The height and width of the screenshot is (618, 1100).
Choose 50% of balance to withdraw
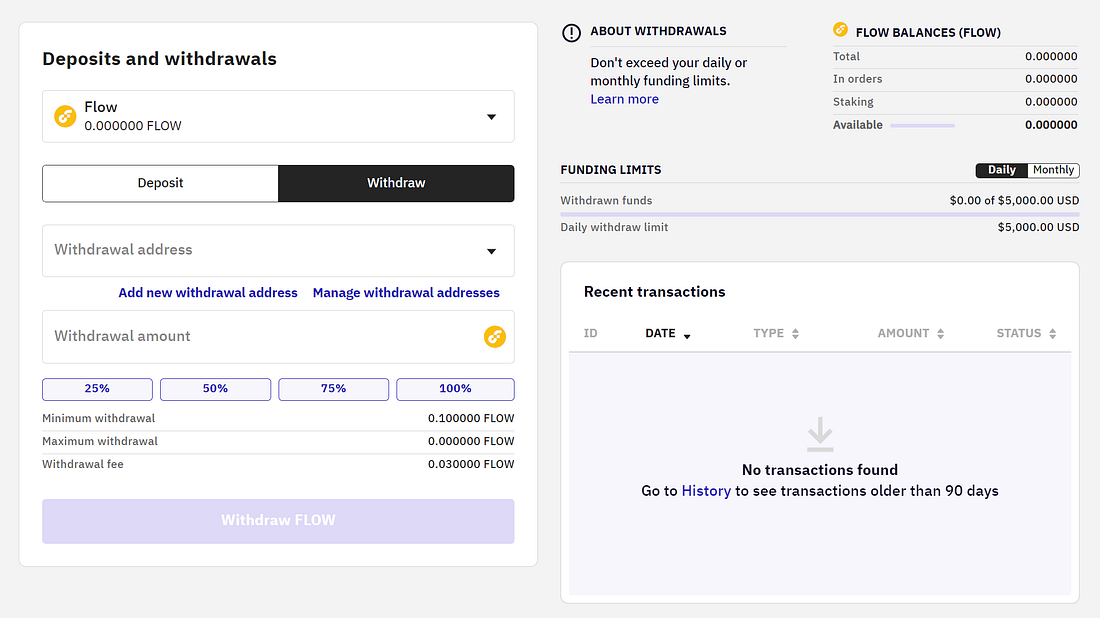coord(215,389)
